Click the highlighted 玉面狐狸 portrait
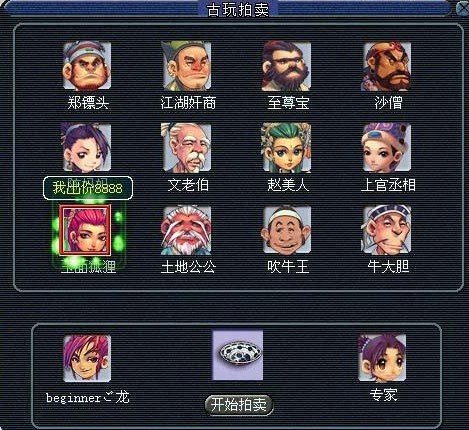The height and width of the screenshot is (430, 469). (x=85, y=229)
